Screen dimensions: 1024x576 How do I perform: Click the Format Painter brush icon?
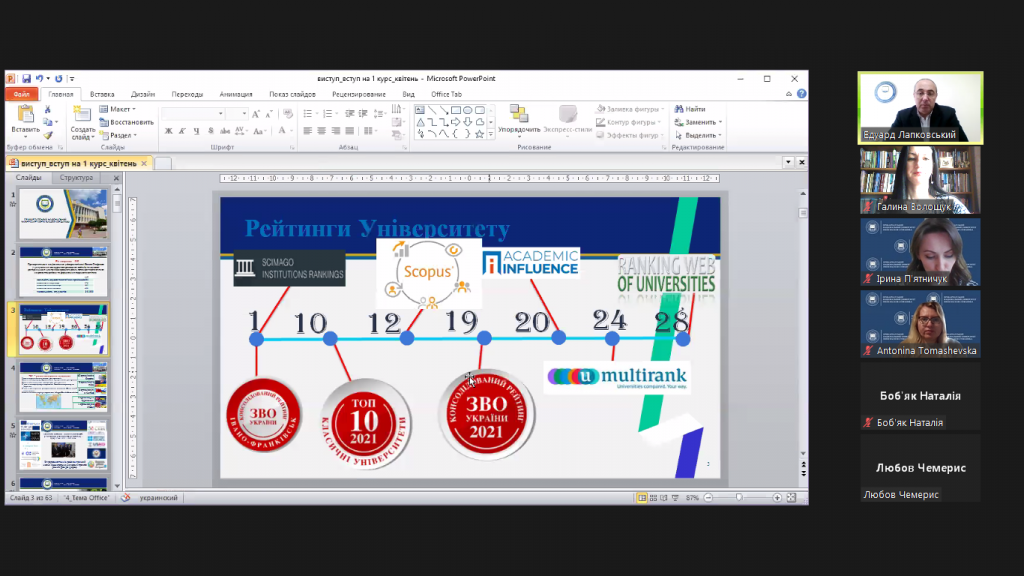pyautogui.click(x=47, y=135)
